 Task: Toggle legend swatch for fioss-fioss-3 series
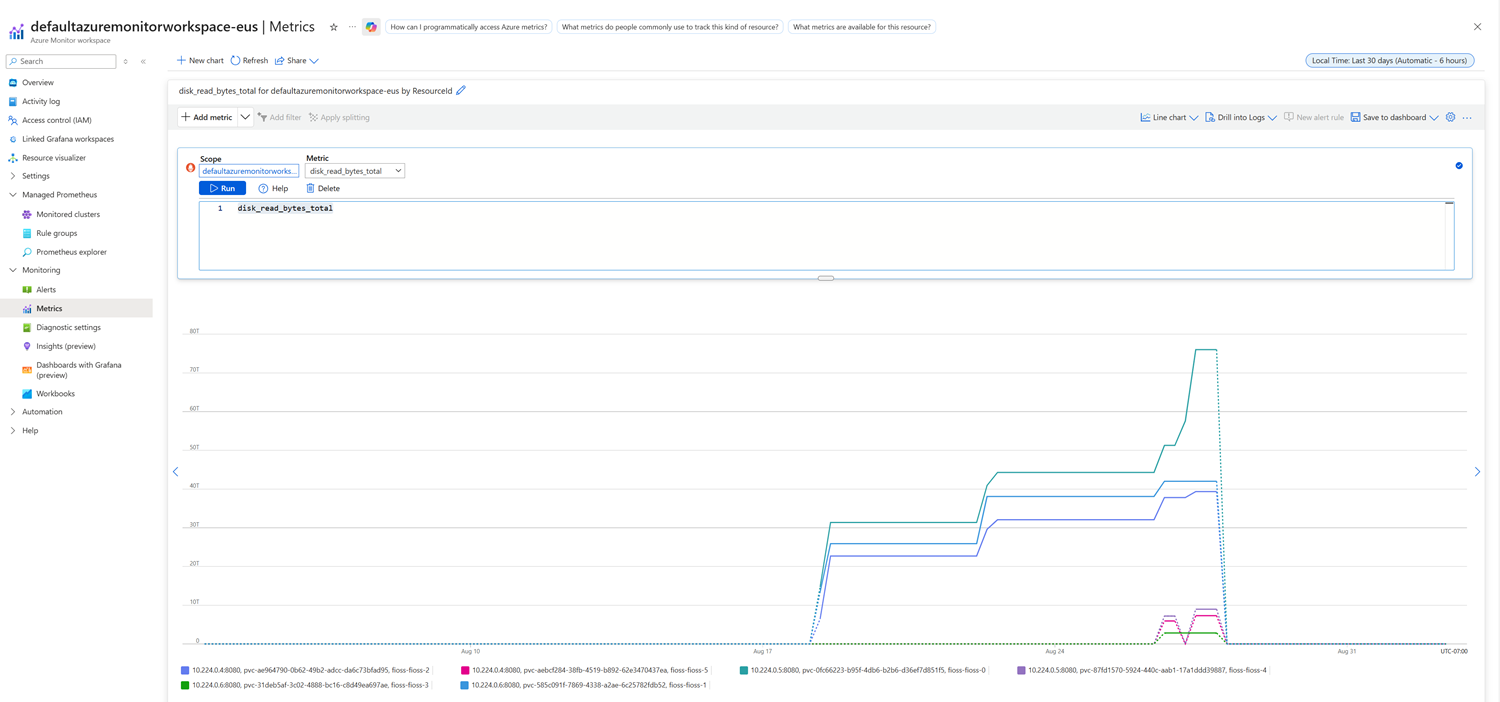click(185, 686)
